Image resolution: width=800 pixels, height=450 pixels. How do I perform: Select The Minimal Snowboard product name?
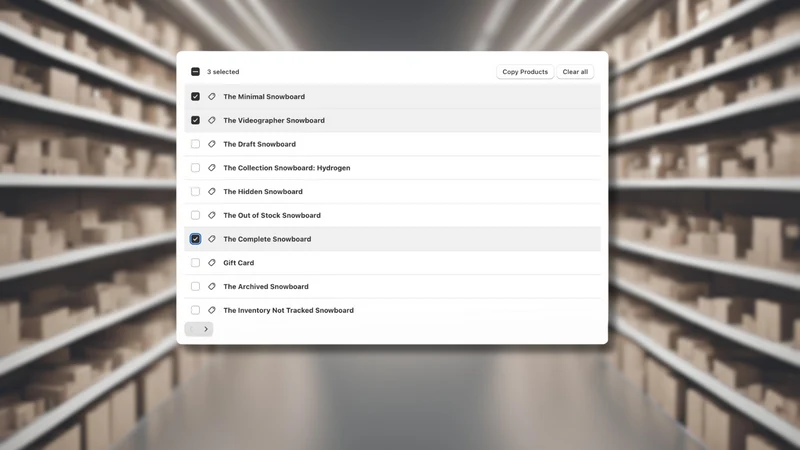point(264,96)
